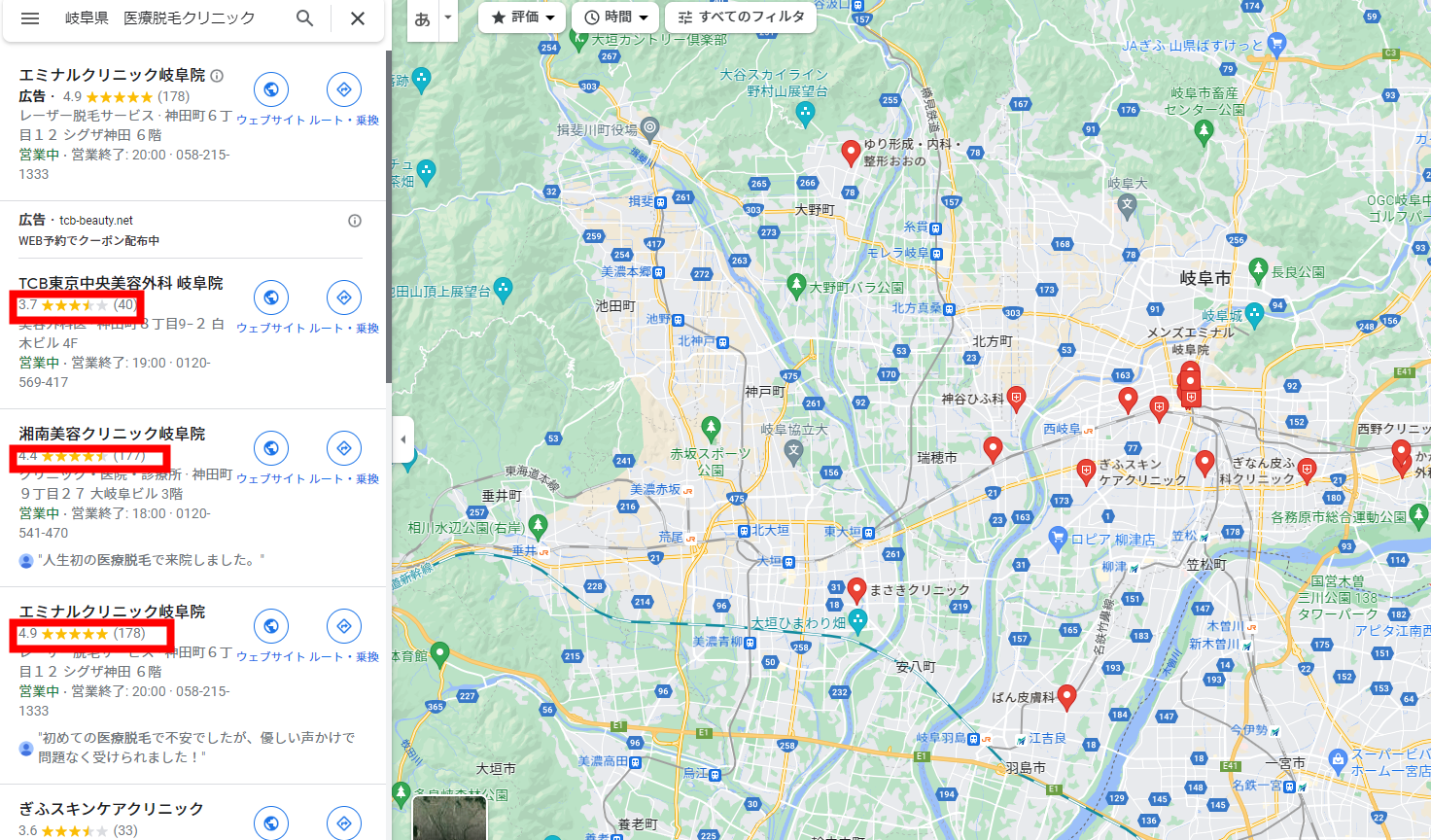Click the 大野町バラ公園 park marker
The image size is (1431, 840).
point(797,285)
